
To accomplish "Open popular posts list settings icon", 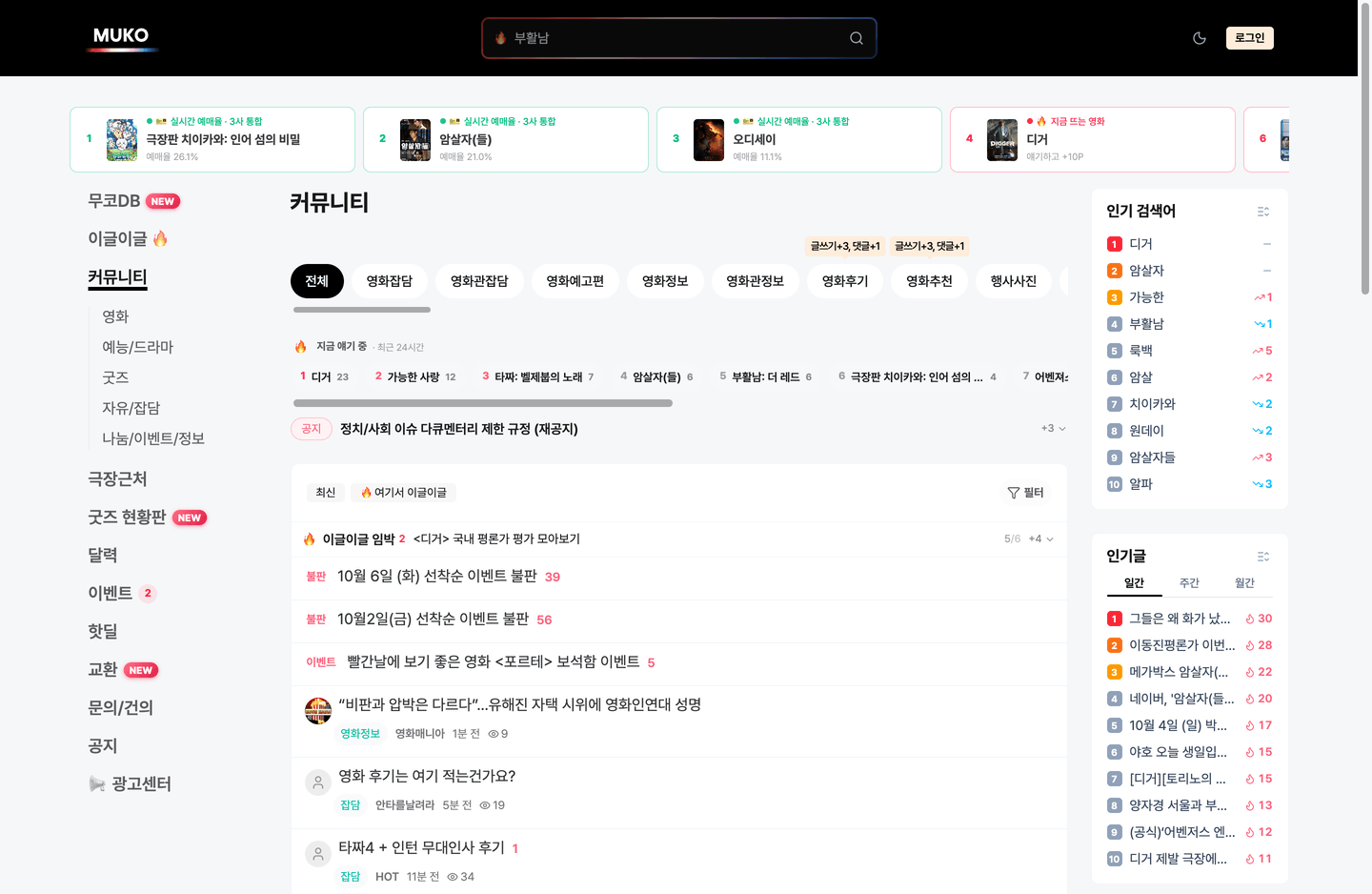I will pos(1263,557).
